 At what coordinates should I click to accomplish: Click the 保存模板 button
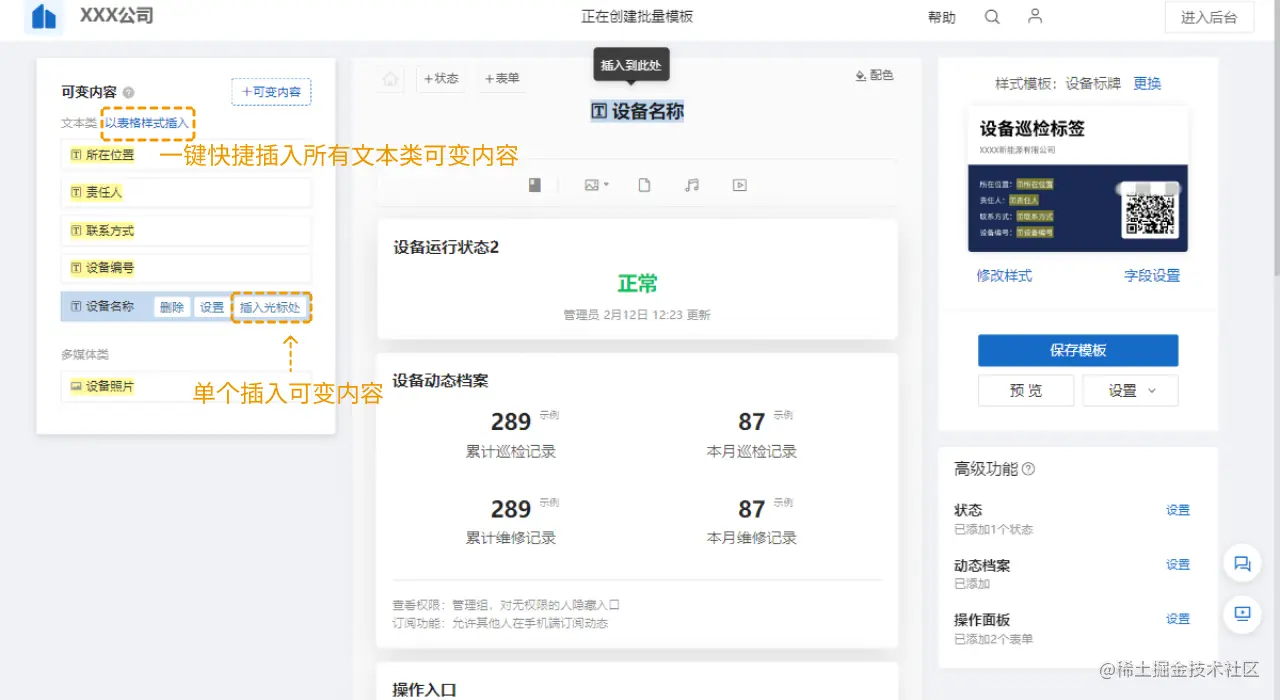pyautogui.click(x=1078, y=351)
